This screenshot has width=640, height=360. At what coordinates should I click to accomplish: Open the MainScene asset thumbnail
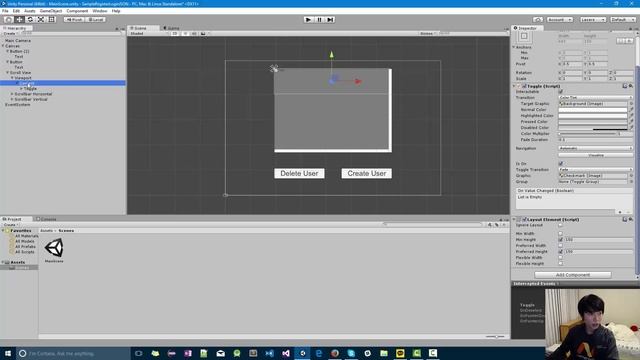[x=54, y=248]
